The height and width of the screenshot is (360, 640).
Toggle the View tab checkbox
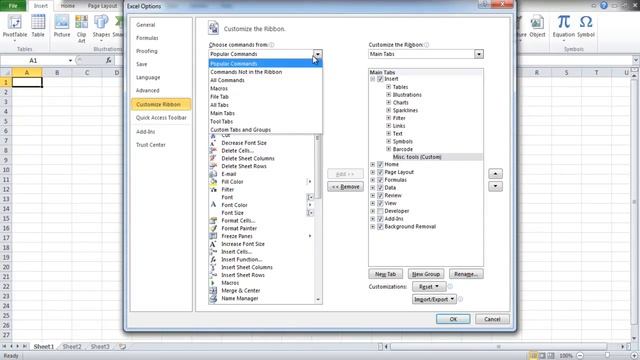point(380,203)
